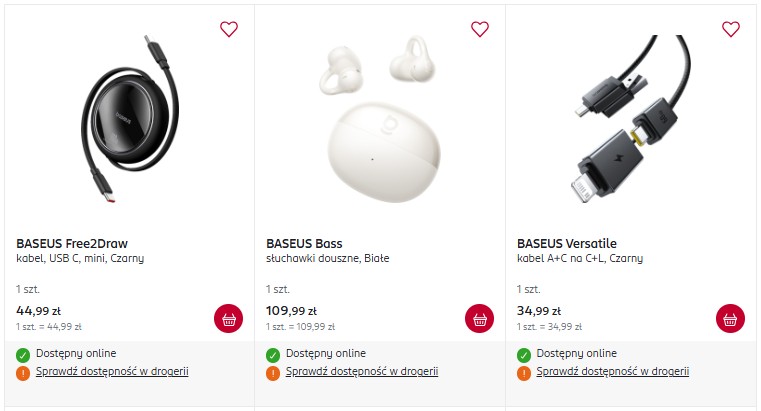The image size is (761, 411).
Task: View the white earbuds product image
Action: (380, 119)
